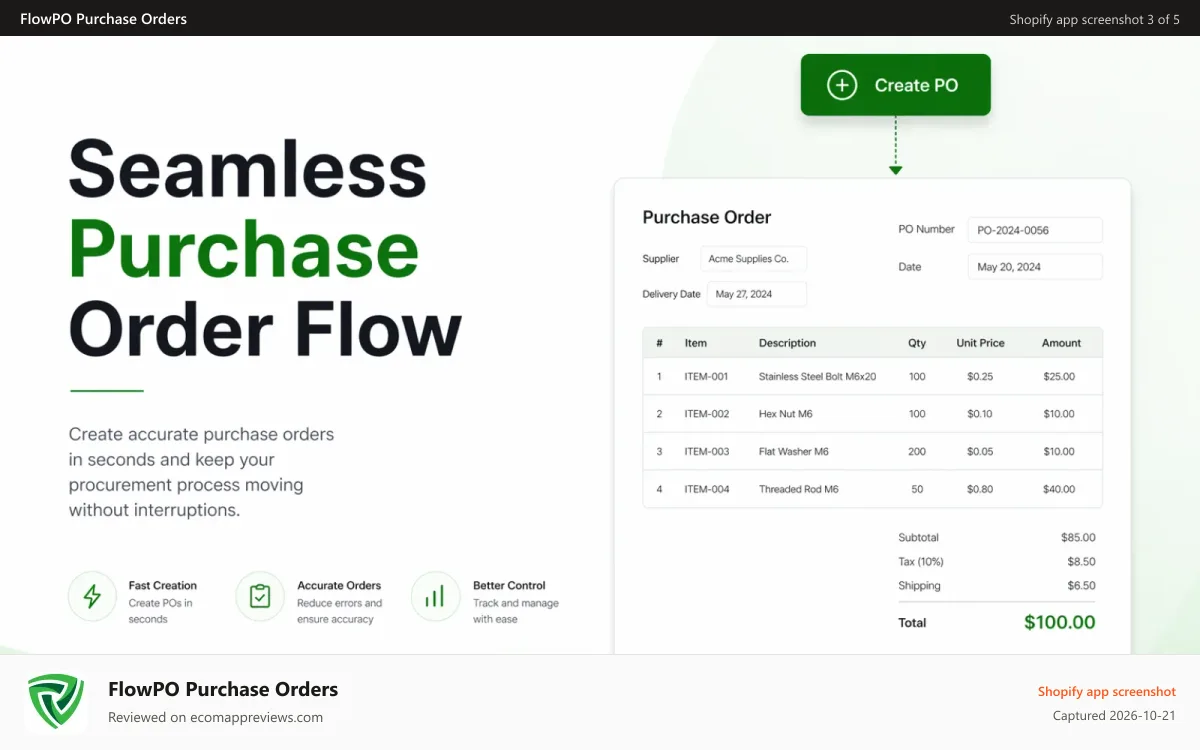Click the Accurate Orders clipboard check icon
1200x750 pixels.
tap(260, 597)
